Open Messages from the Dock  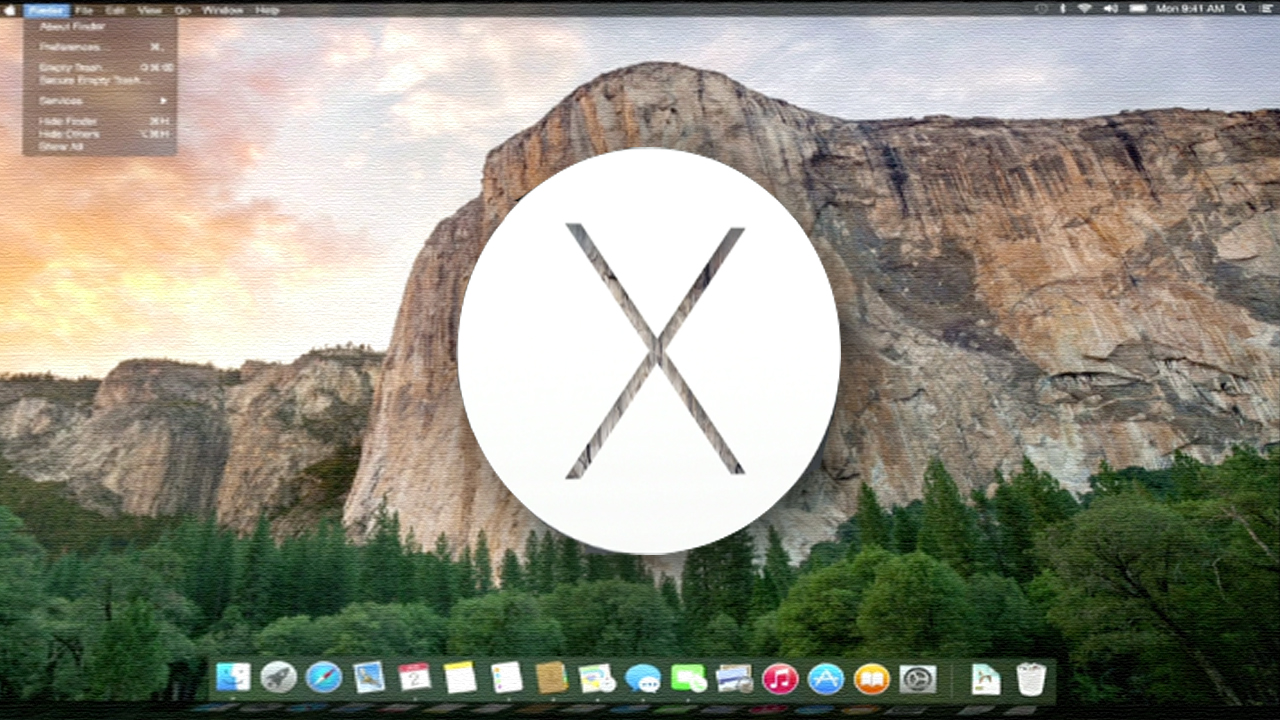[x=642, y=678]
